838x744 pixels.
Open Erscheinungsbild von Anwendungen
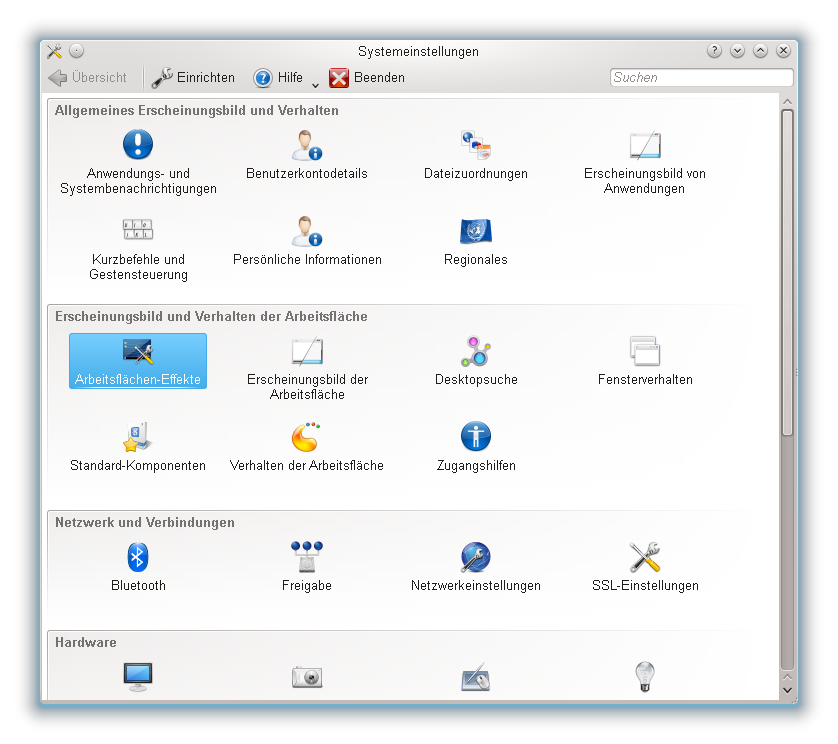[645, 162]
